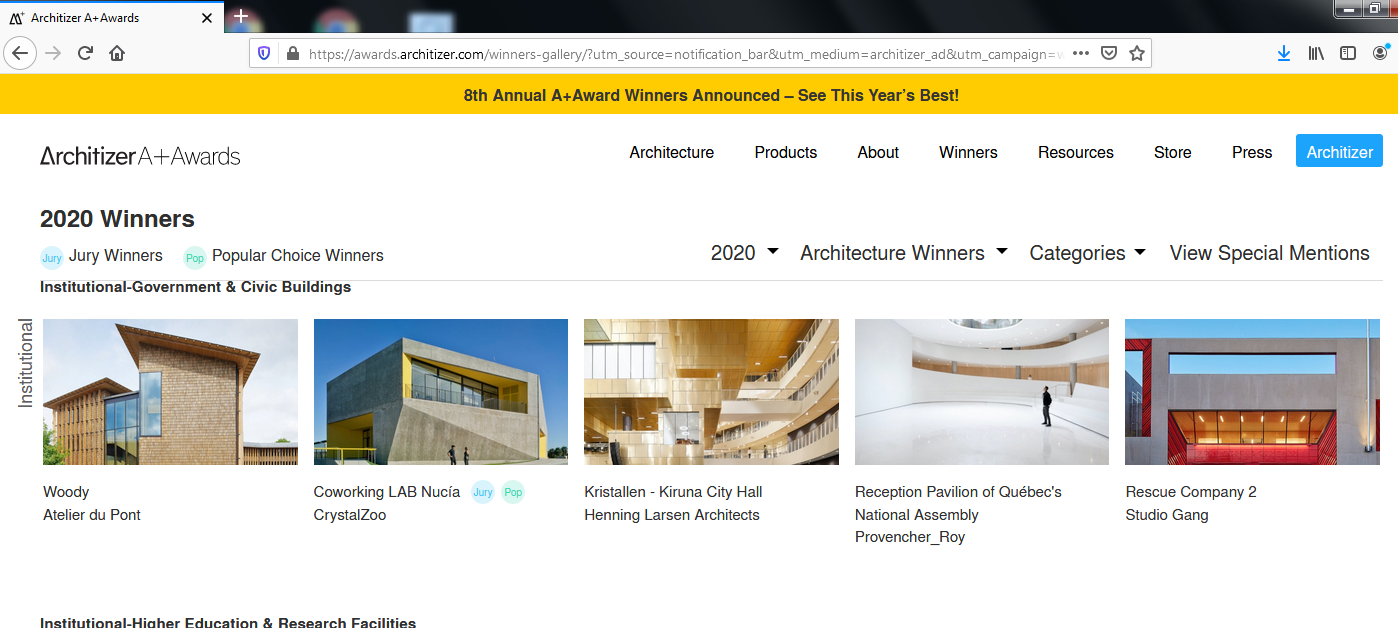Open the Québec National Assembly pavilion image

(982, 392)
